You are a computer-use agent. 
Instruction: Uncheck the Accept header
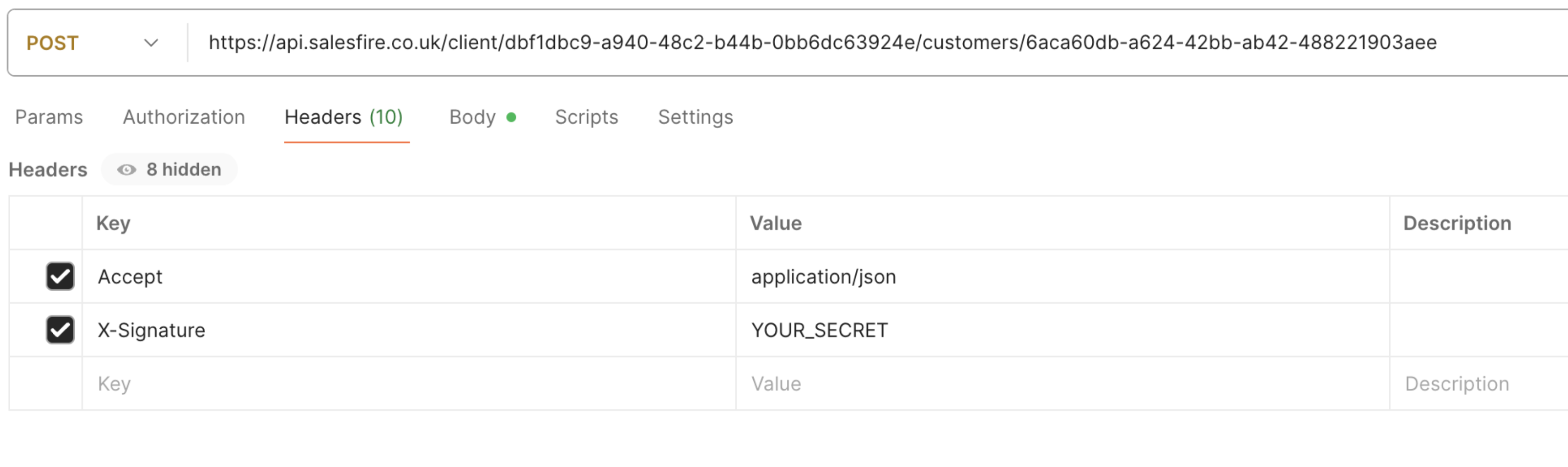tap(59, 276)
